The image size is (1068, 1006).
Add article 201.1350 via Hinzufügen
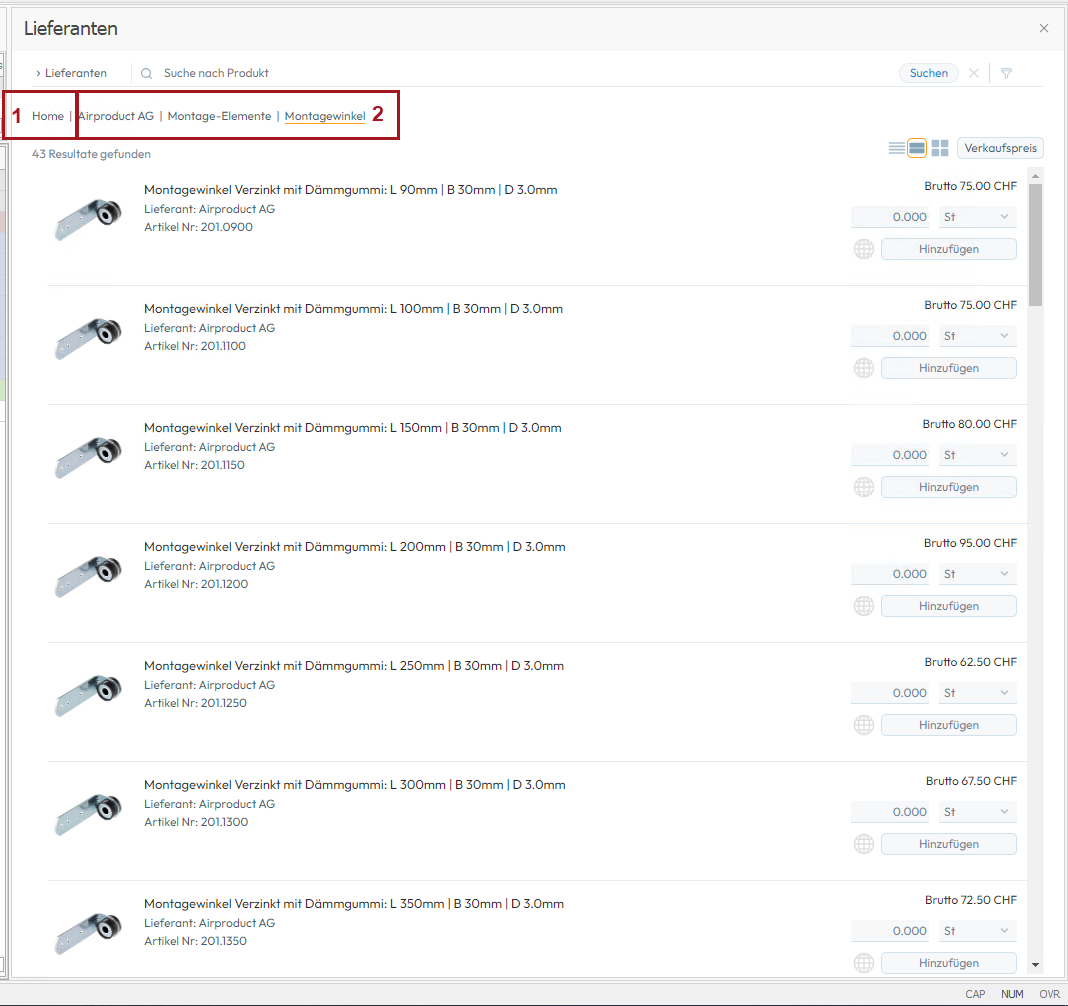tap(948, 963)
